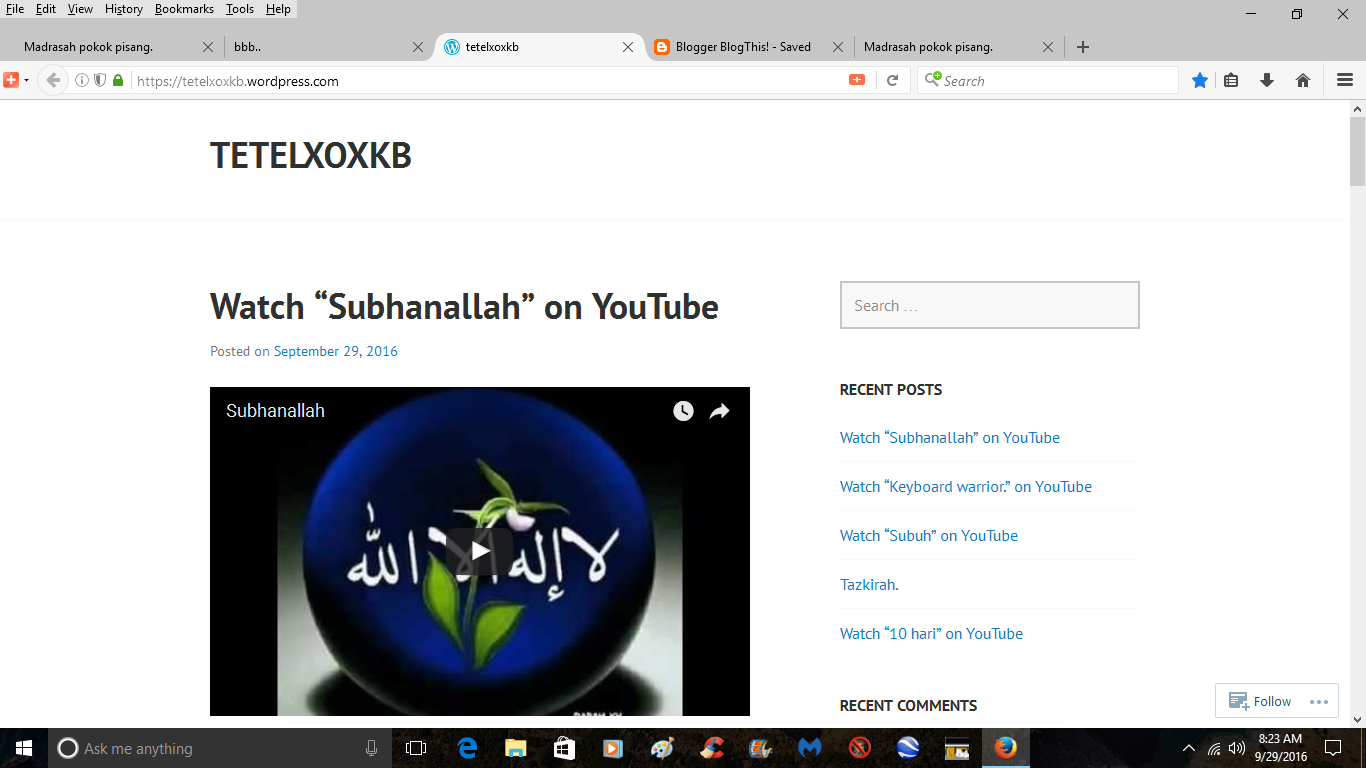Click Watch Later clock icon on video
The width and height of the screenshot is (1366, 768).
pyautogui.click(x=683, y=411)
